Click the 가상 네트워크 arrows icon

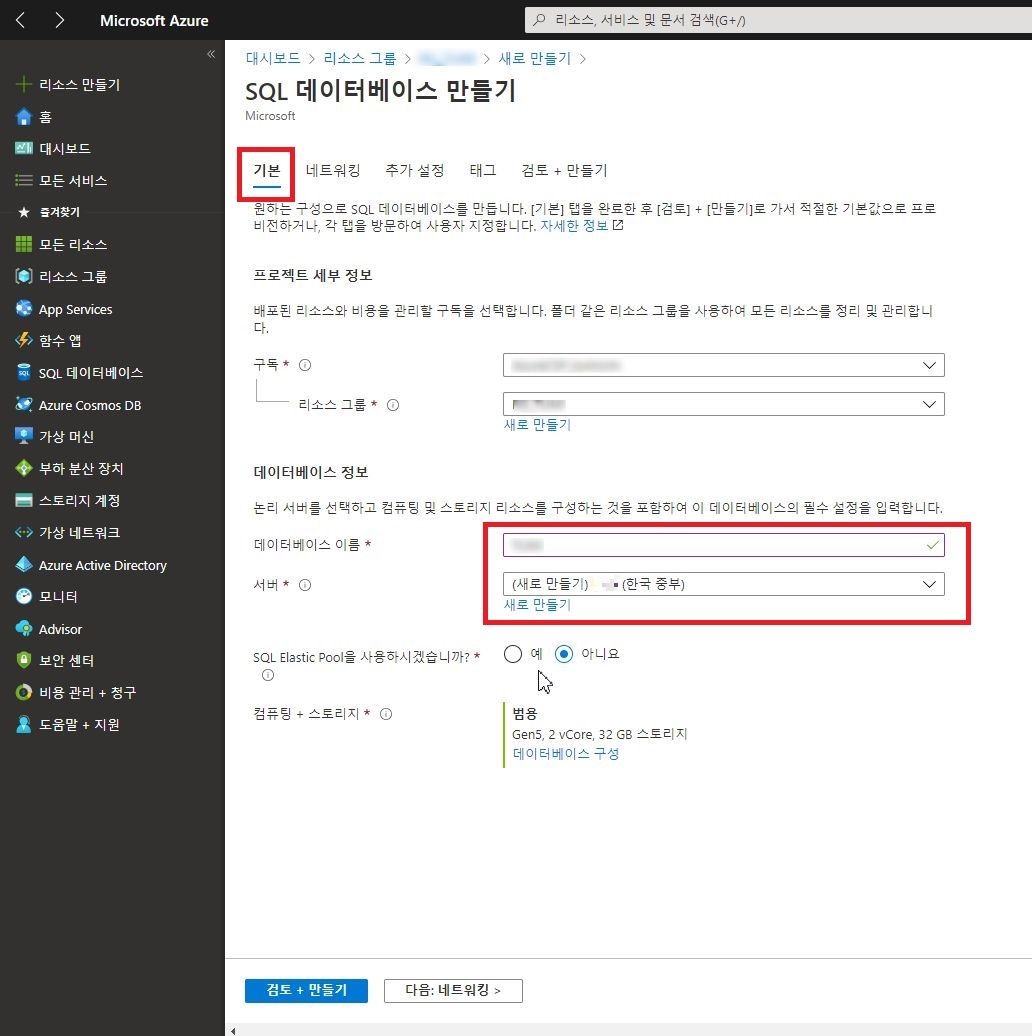pos(24,532)
